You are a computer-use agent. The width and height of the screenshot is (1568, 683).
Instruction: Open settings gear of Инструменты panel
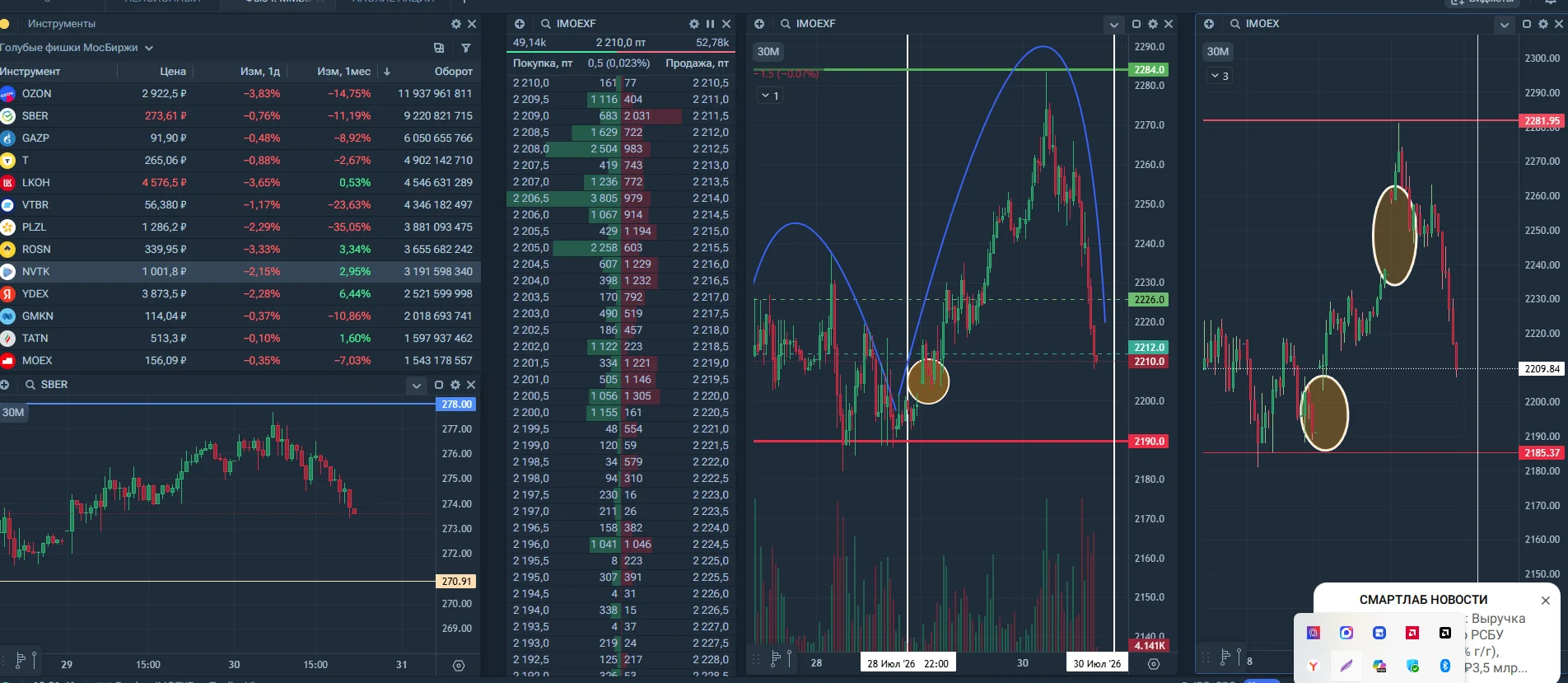pos(455,24)
